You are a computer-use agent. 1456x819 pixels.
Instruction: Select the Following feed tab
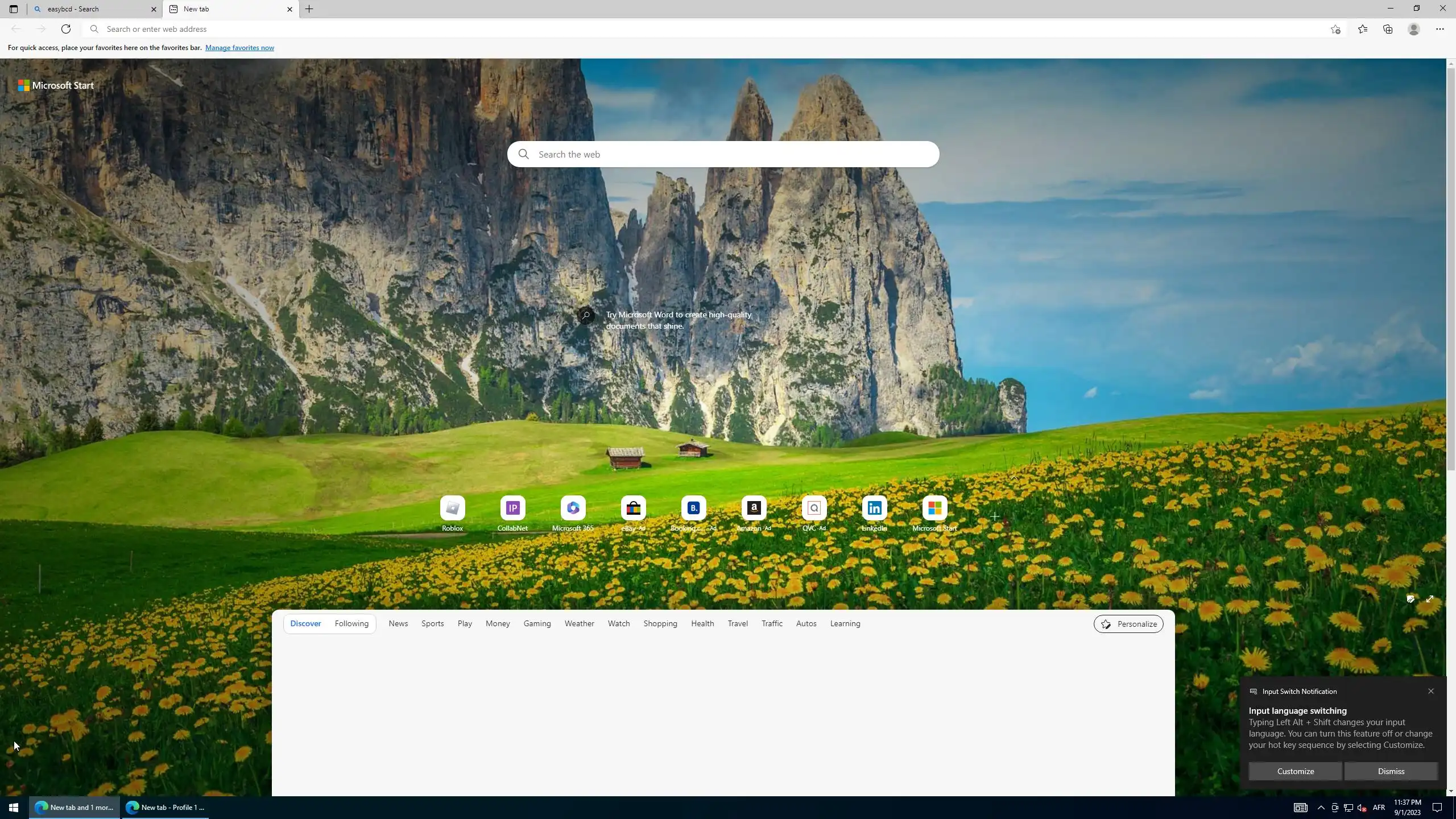pos(351,623)
